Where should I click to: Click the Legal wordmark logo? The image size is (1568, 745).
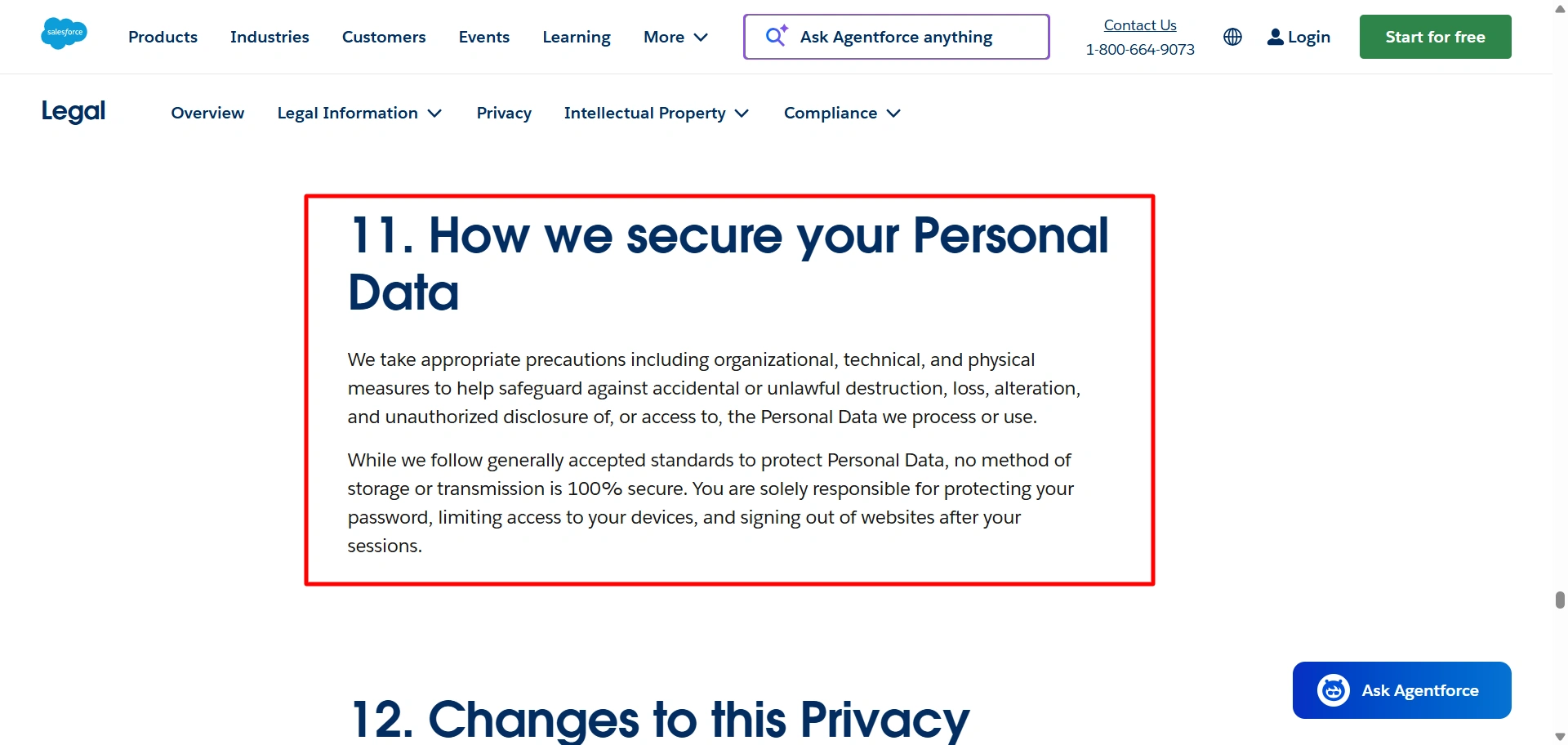tap(73, 111)
